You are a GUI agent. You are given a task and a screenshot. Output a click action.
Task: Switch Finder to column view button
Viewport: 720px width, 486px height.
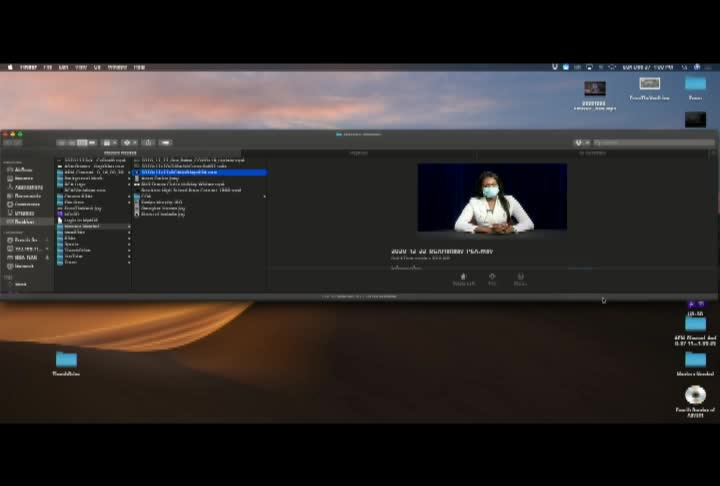pyautogui.click(x=82, y=143)
